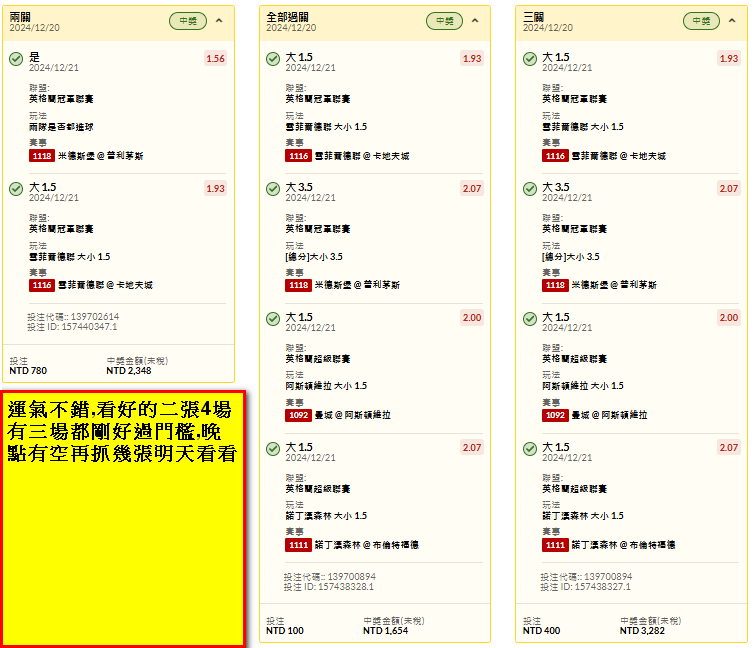Viewport: 756px width, 648px height.
Task: Click red 1116 match tag in 兩關 card
Action: (42, 285)
